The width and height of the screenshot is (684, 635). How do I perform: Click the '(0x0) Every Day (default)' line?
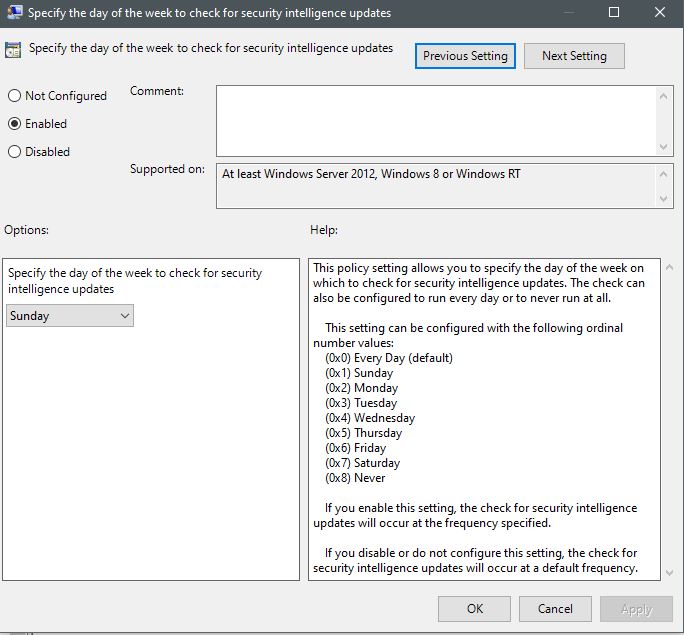coord(389,358)
